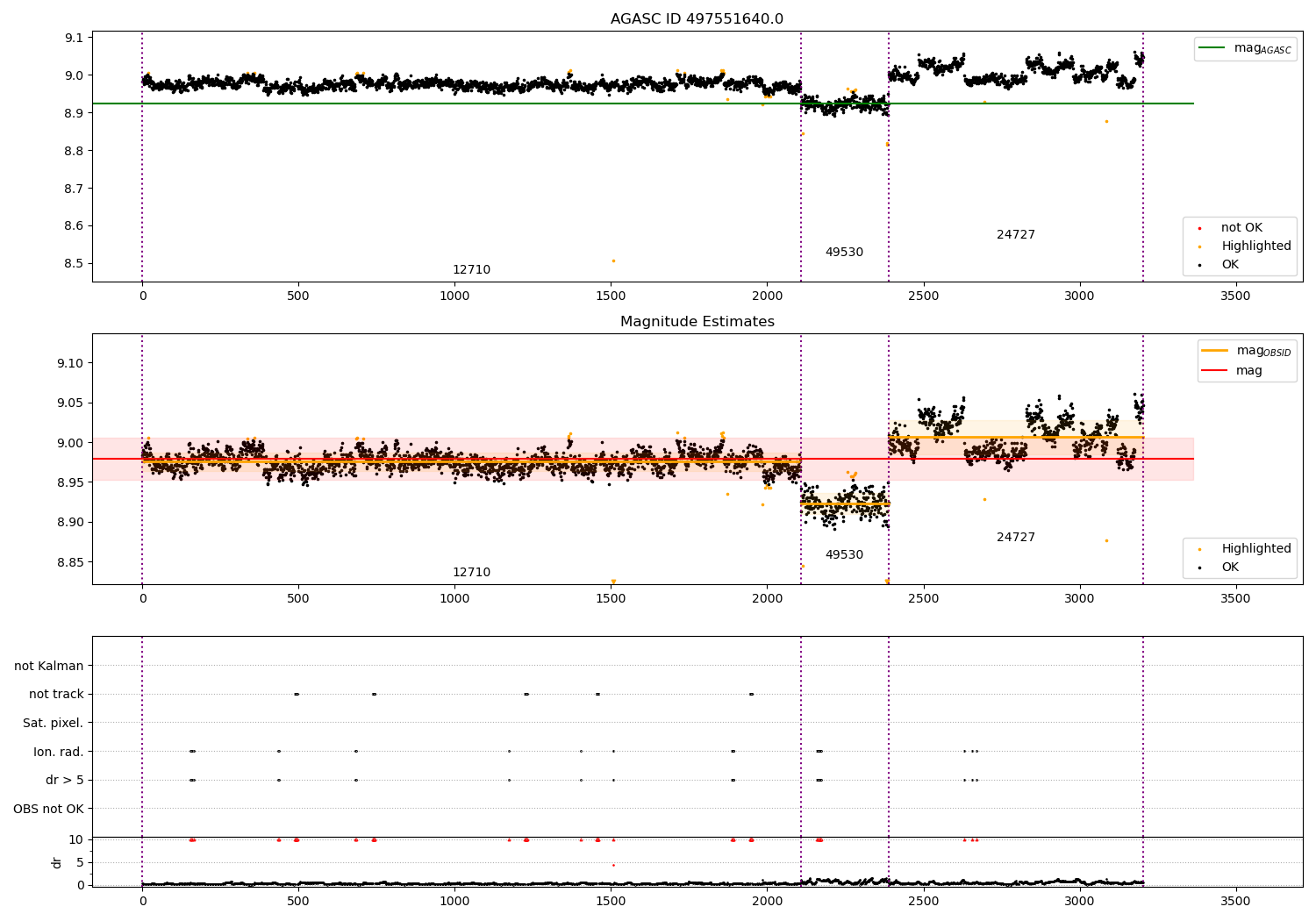Click the orange outlier point near 8.5 in top plot

pos(613,261)
